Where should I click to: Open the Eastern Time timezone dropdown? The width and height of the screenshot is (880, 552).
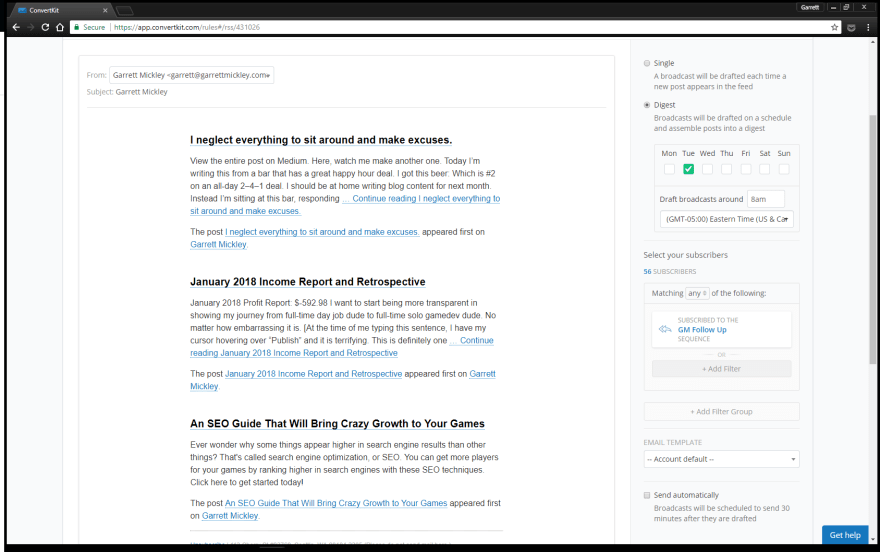click(x=726, y=219)
